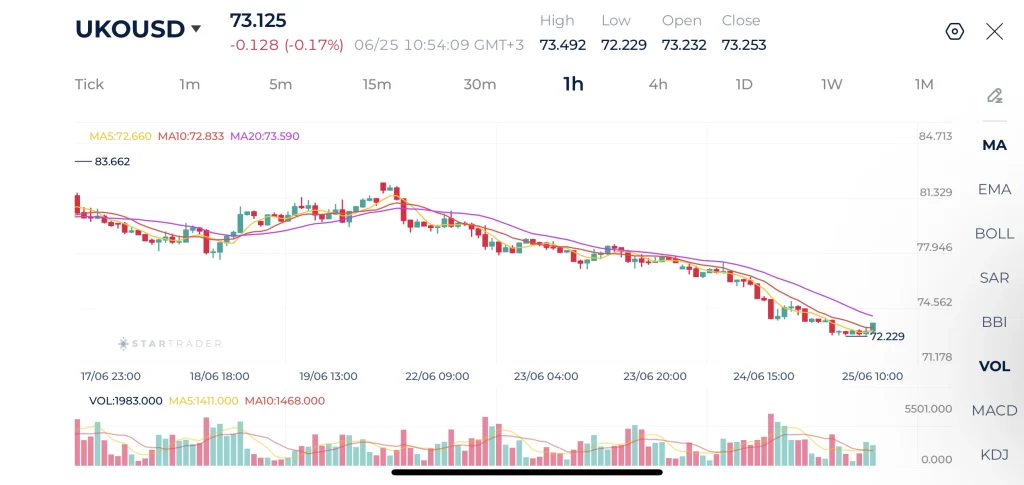Choose the 4h timeframe tab
The width and height of the screenshot is (1024, 485).
point(658,84)
